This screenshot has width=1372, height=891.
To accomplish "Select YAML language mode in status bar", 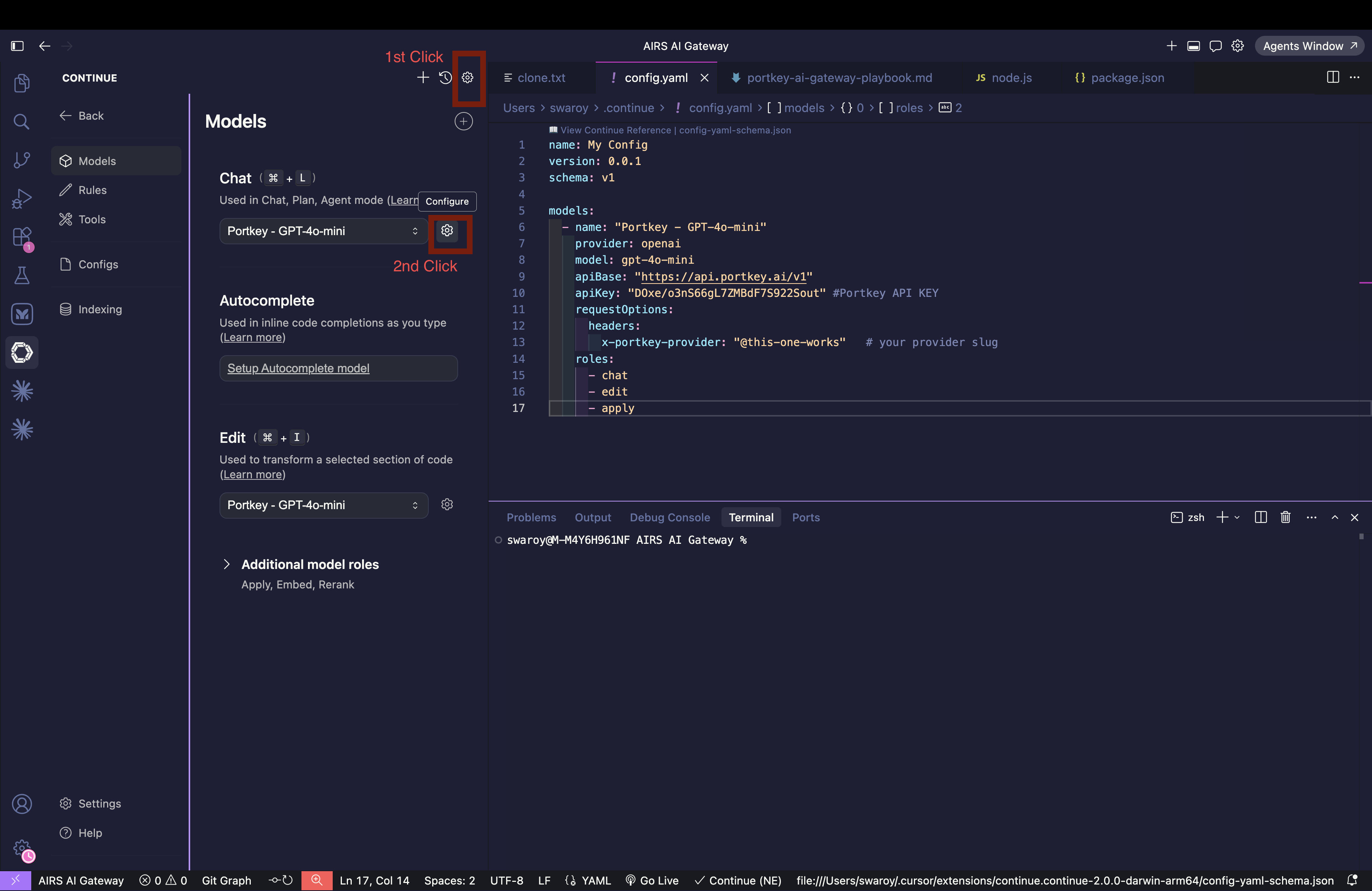I will [x=596, y=880].
